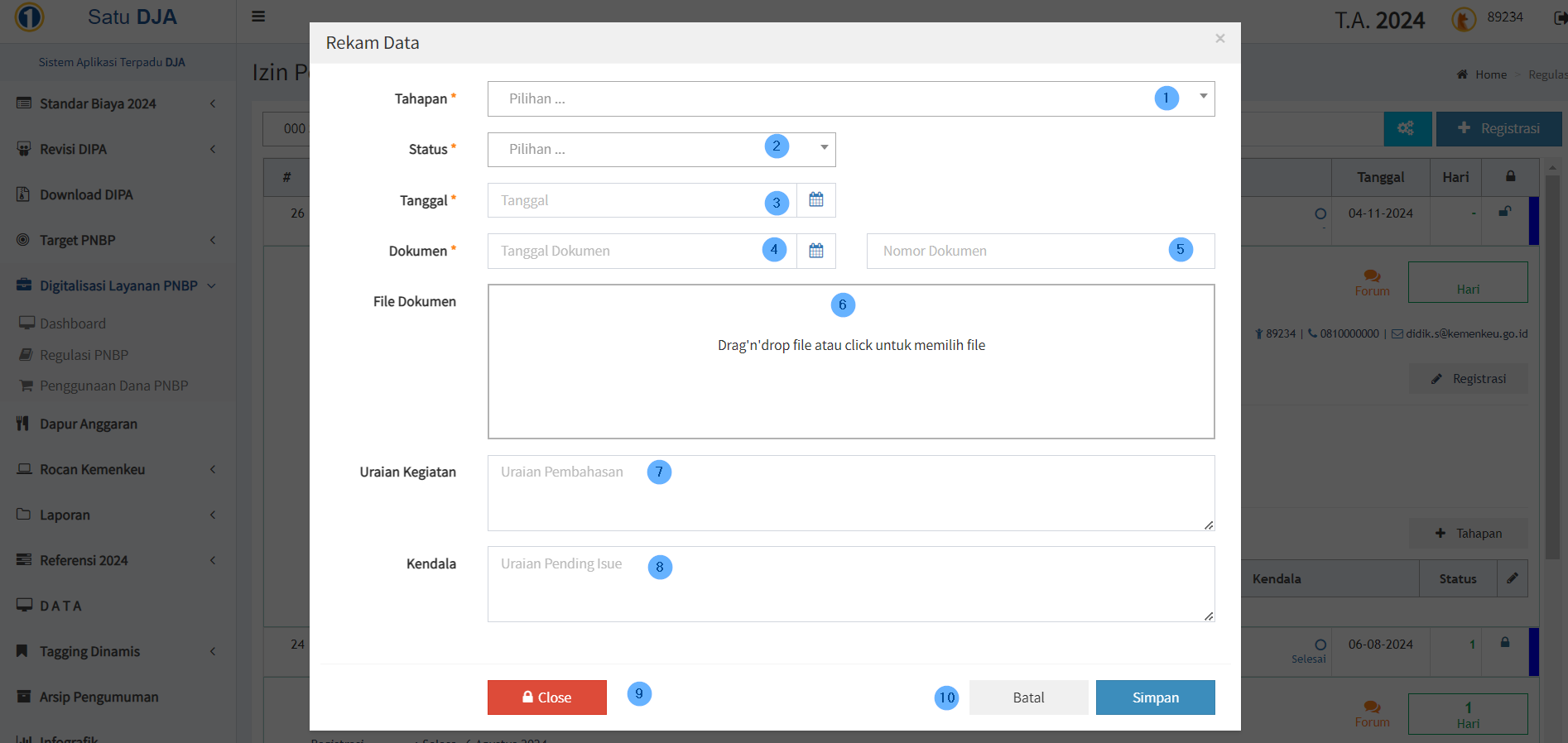This screenshot has width=1568, height=743.
Task: Click the unlock icon in first row
Action: pyautogui.click(x=1505, y=212)
